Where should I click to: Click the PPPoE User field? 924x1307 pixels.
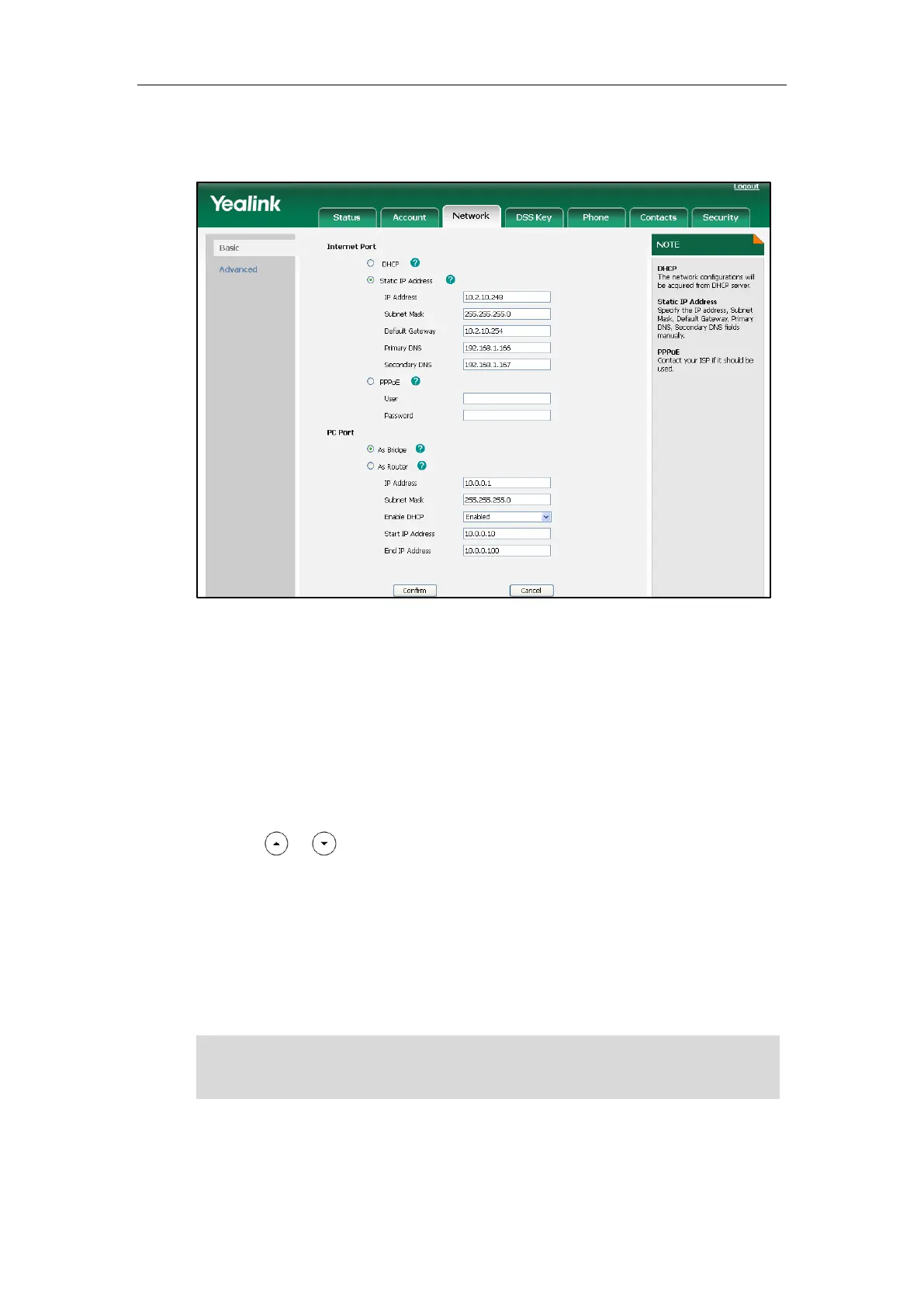click(507, 398)
